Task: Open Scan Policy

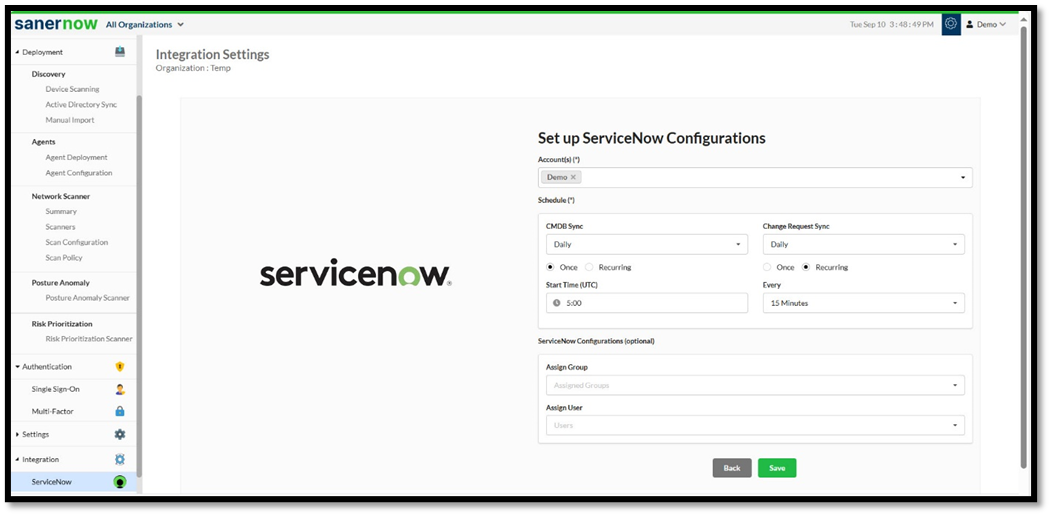Action: (64, 258)
